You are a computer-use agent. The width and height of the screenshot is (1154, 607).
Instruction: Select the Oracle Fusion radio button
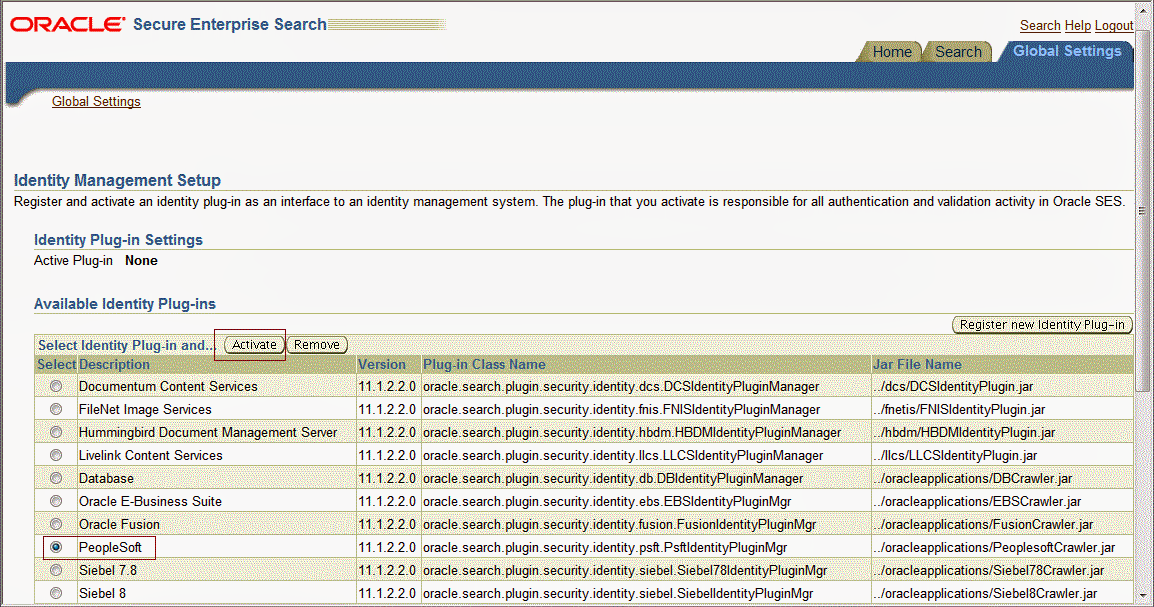pos(56,524)
